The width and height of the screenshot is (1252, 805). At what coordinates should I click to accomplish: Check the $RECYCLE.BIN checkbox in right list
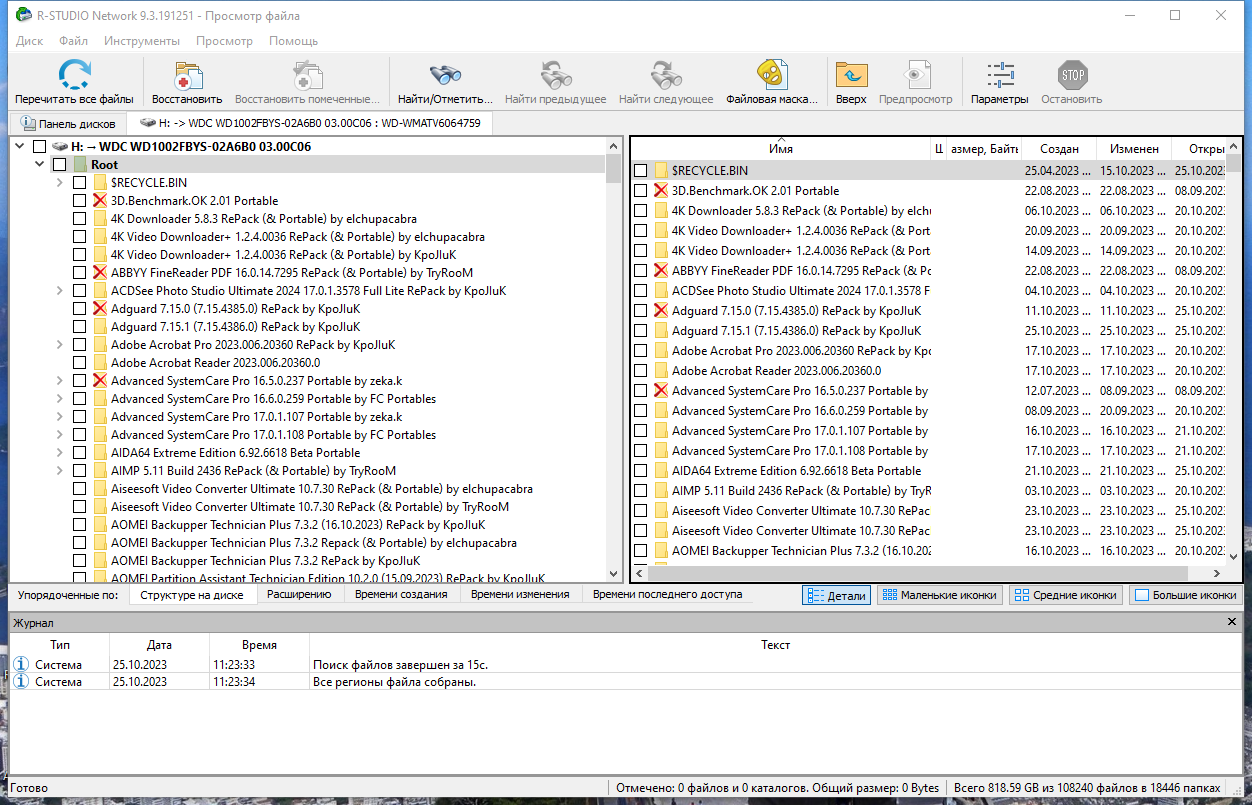pyautogui.click(x=640, y=171)
